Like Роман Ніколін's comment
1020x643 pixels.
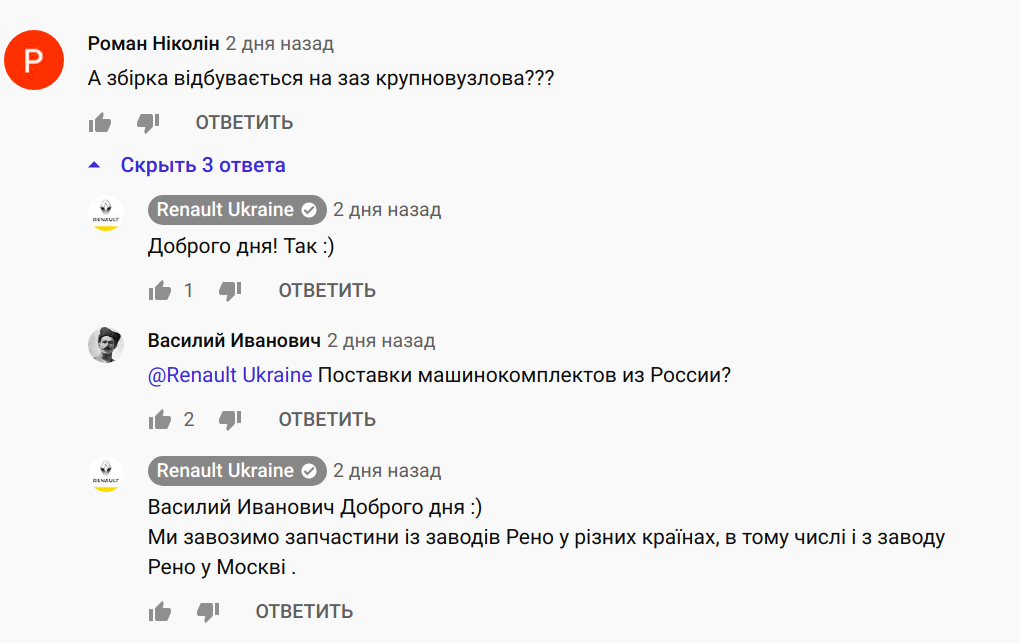pos(100,123)
